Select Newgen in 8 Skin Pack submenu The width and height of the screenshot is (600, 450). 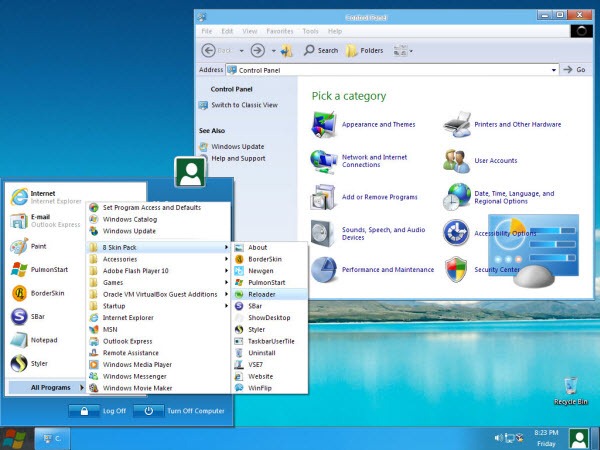(270, 271)
